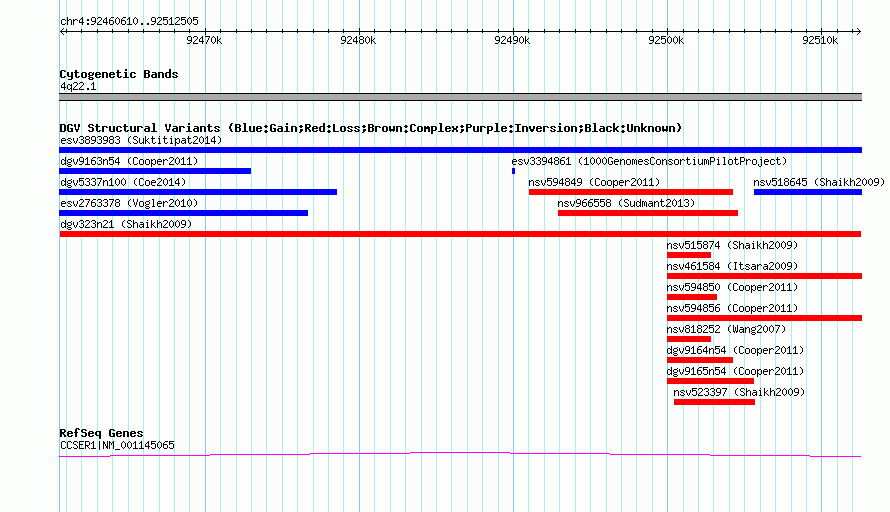
Task: Select the red bar under nsv461584
Action: [x=765, y=276]
